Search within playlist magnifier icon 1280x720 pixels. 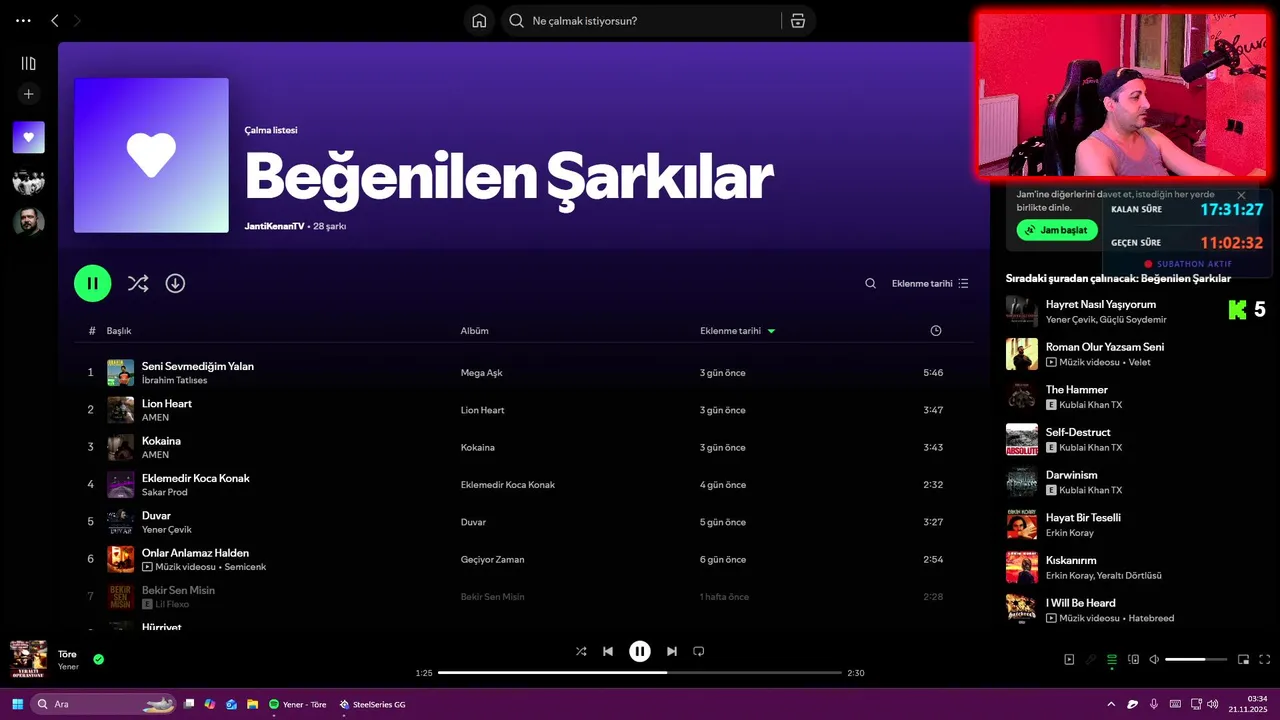pos(870,283)
